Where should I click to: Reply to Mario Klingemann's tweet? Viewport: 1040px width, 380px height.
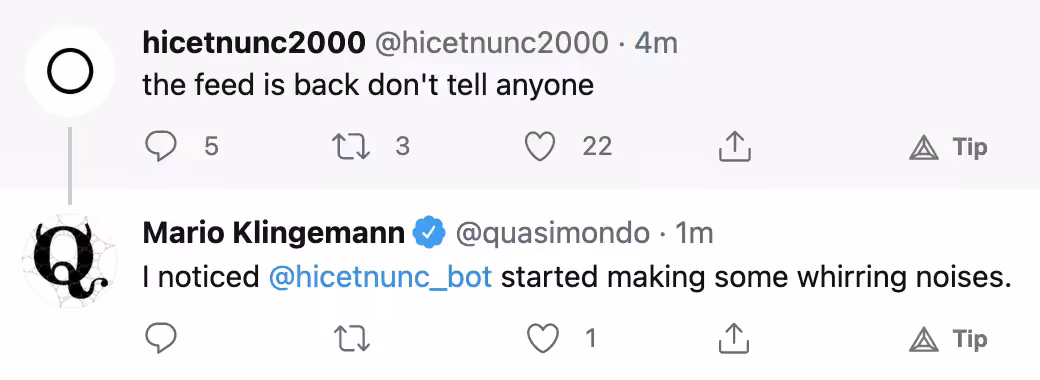click(161, 339)
